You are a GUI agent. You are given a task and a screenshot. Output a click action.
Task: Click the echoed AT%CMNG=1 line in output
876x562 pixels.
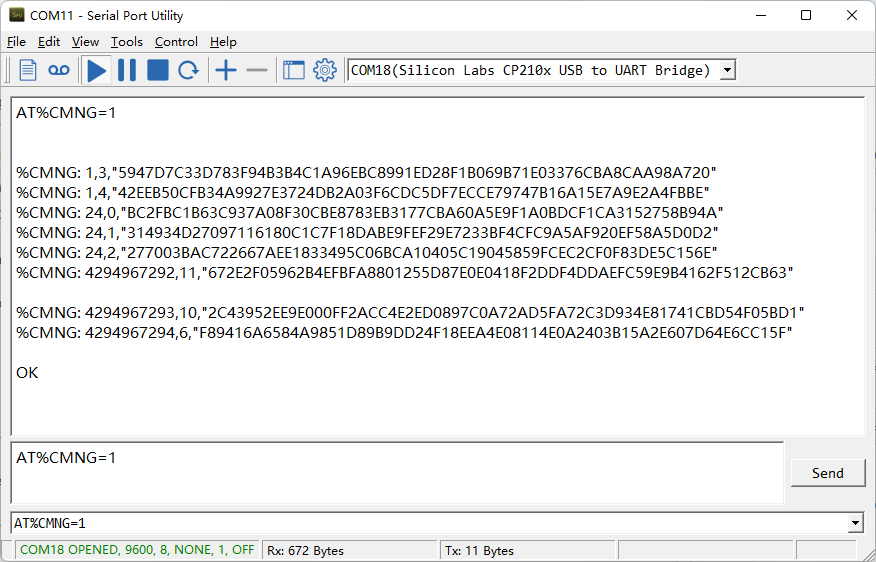(66, 113)
